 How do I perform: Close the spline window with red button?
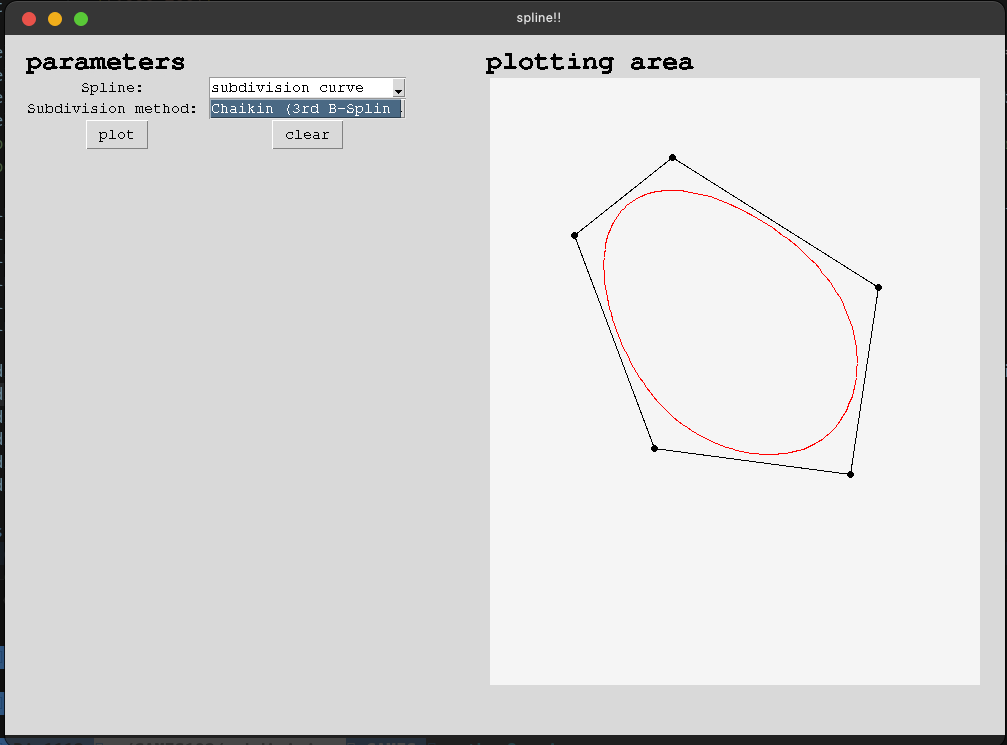[x=29, y=19]
